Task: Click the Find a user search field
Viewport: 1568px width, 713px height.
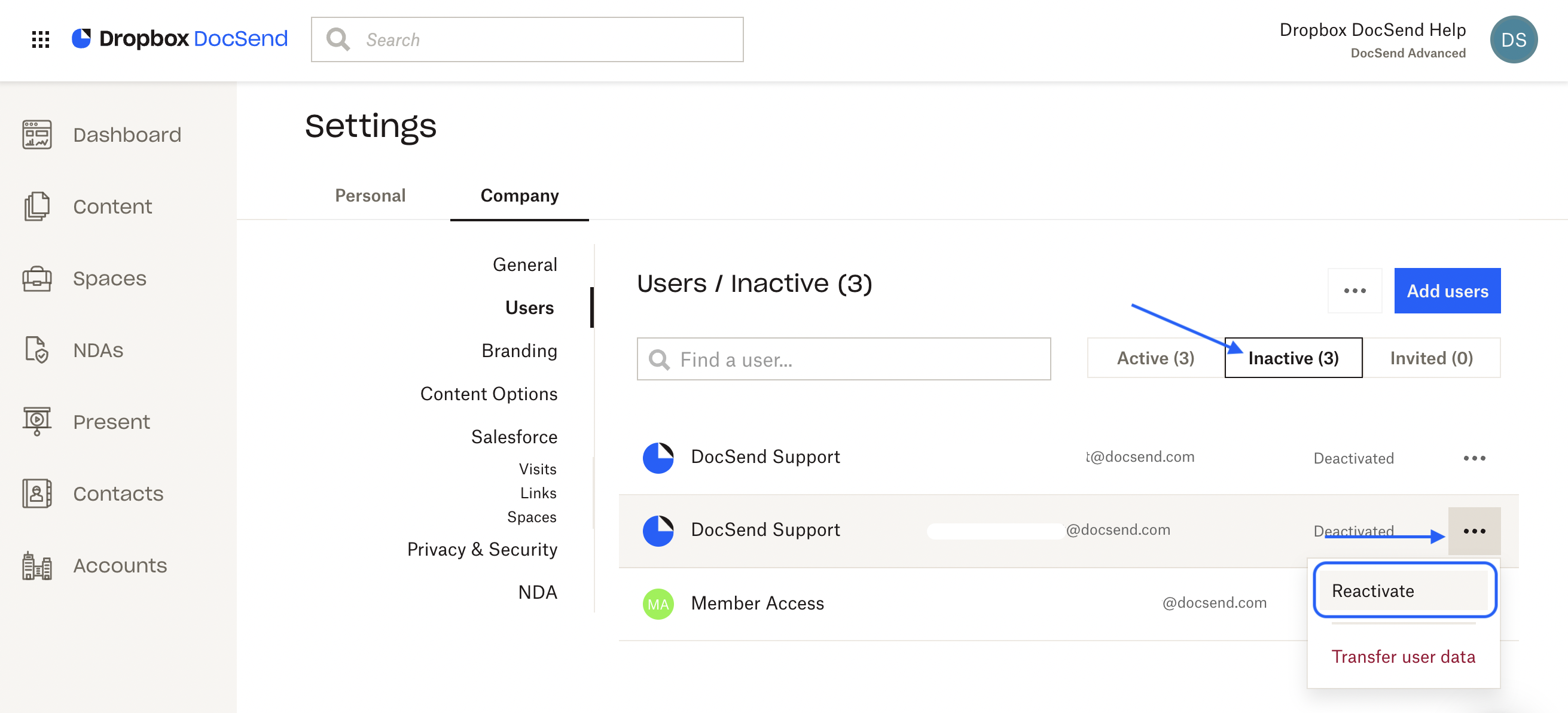Action: (844, 359)
